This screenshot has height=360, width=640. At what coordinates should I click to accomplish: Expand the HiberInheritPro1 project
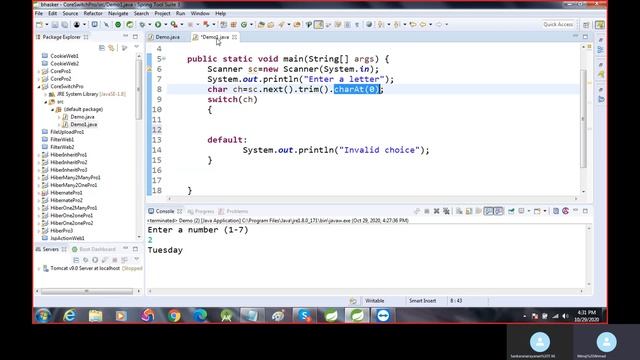point(39,155)
